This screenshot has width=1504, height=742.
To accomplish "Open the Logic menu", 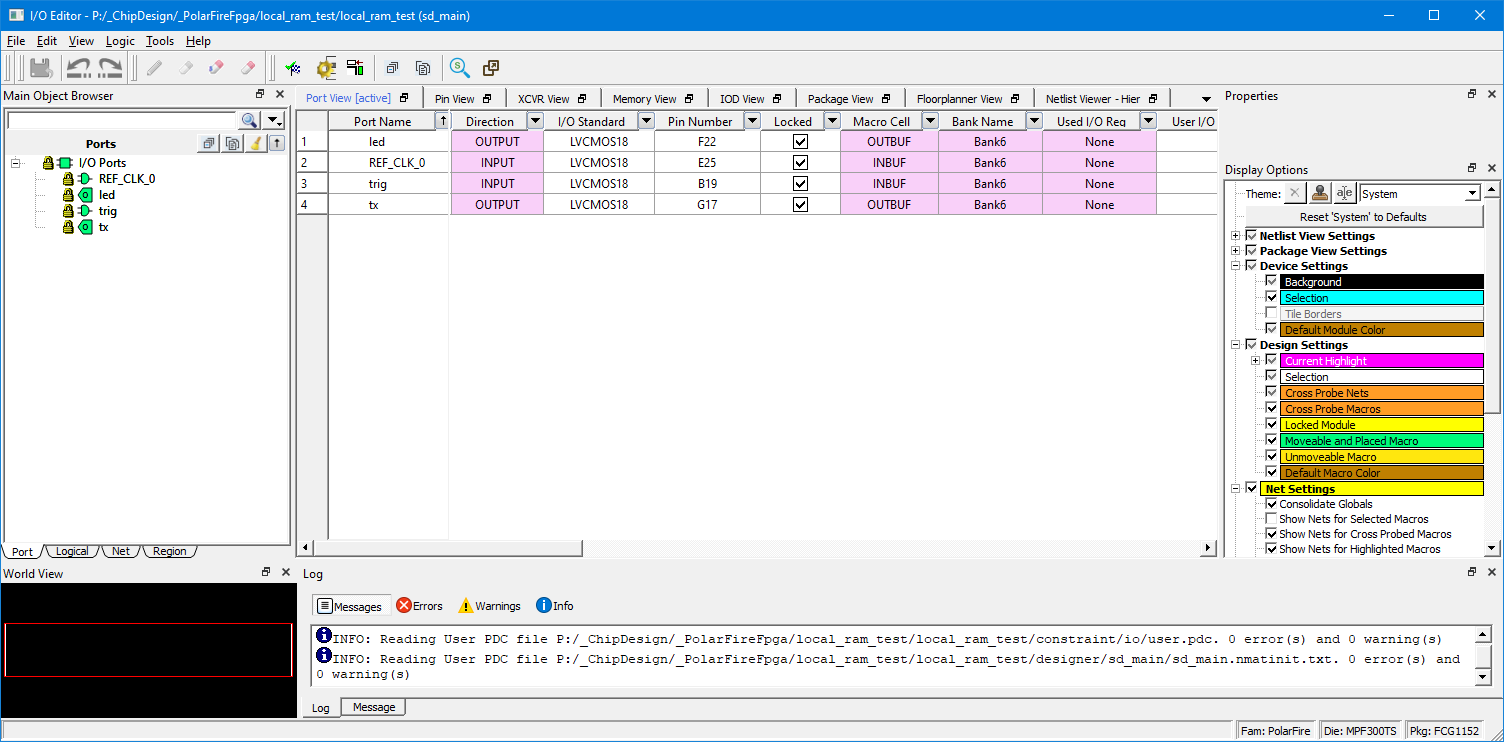I will tap(119, 41).
